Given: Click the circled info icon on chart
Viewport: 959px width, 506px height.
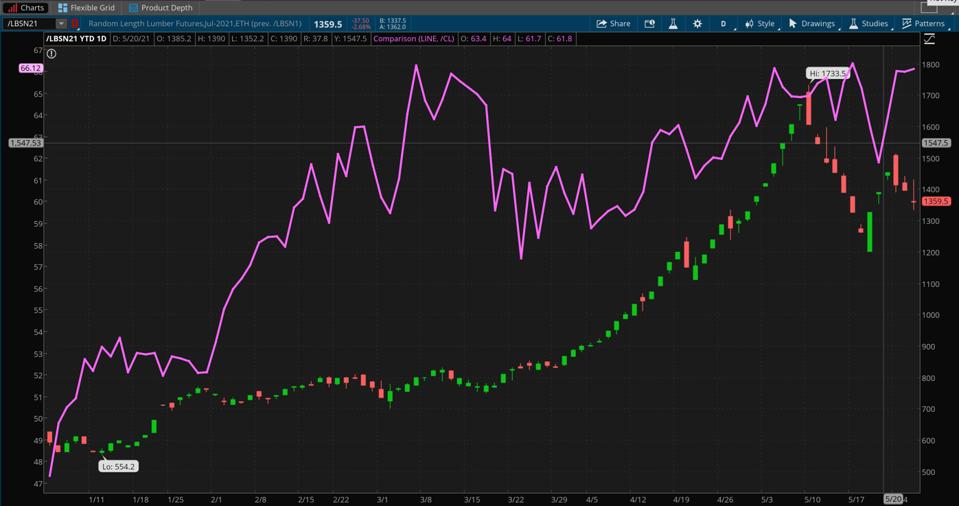Looking at the screenshot, I should tap(51, 53).
